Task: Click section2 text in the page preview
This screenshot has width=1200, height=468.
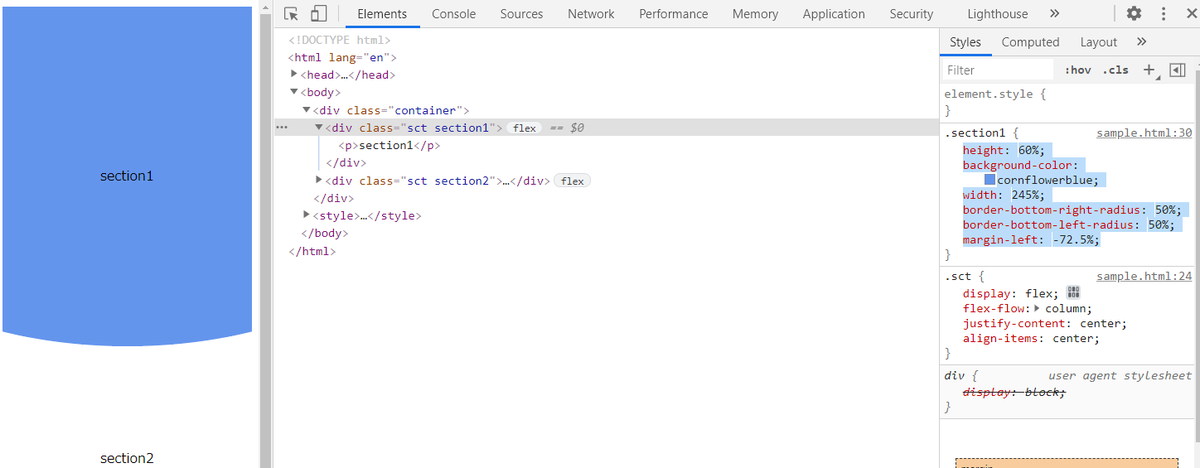Action: coord(127,458)
